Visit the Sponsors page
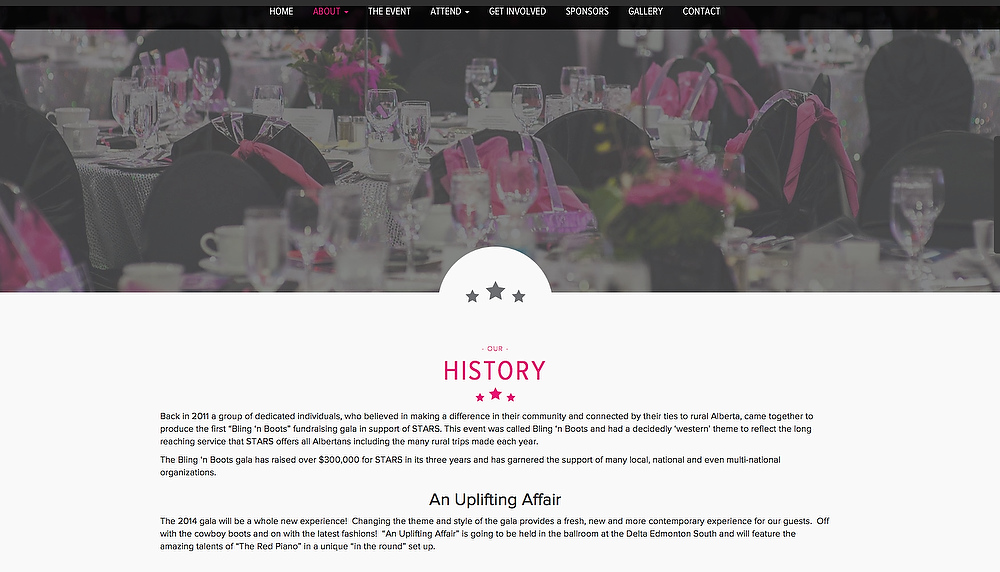This screenshot has width=1000, height=572. click(587, 11)
